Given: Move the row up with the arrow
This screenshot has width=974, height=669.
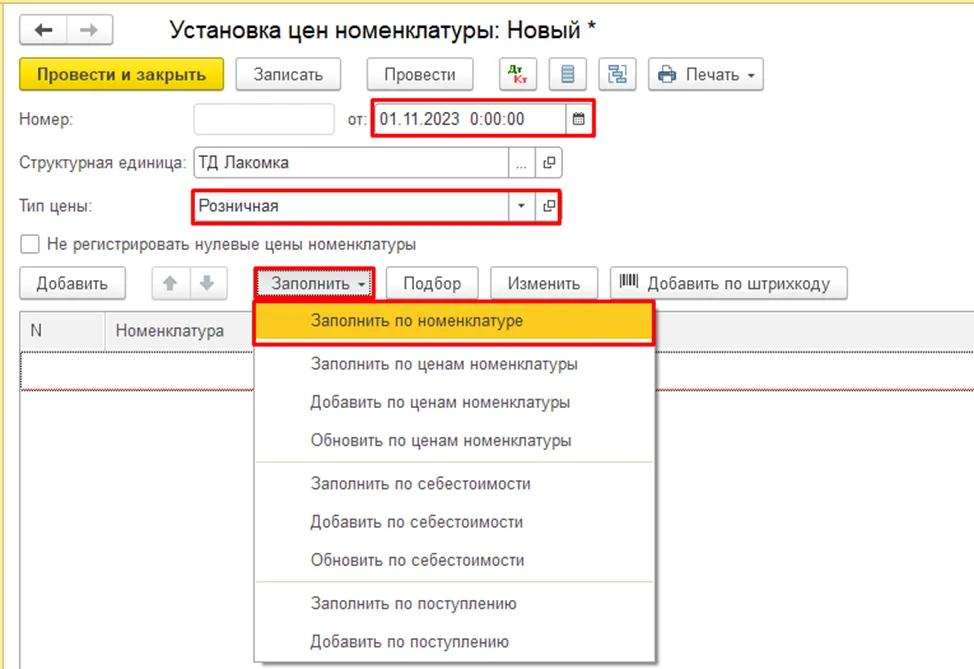Looking at the screenshot, I should click(x=170, y=283).
